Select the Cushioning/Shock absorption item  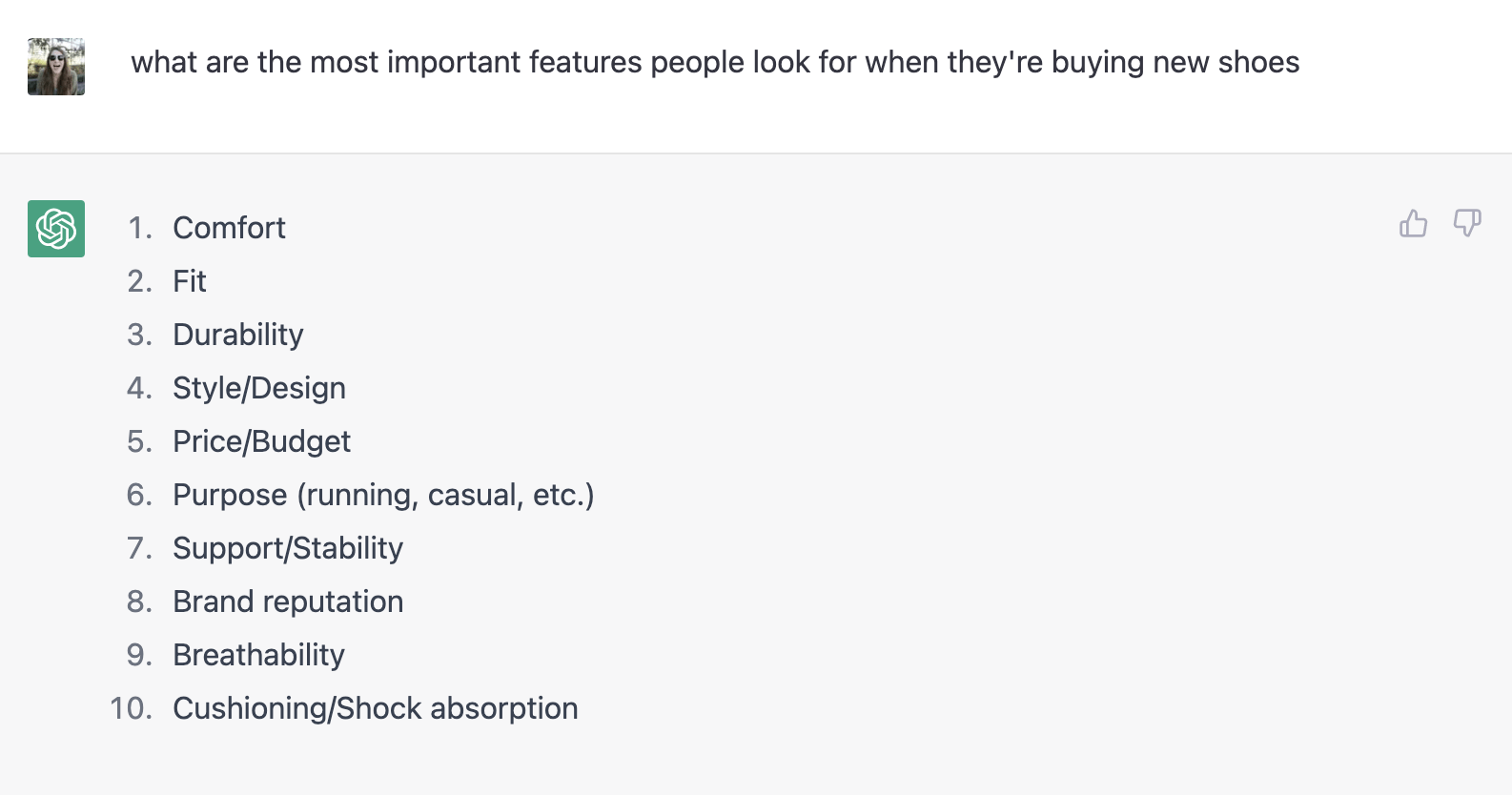[x=375, y=708]
